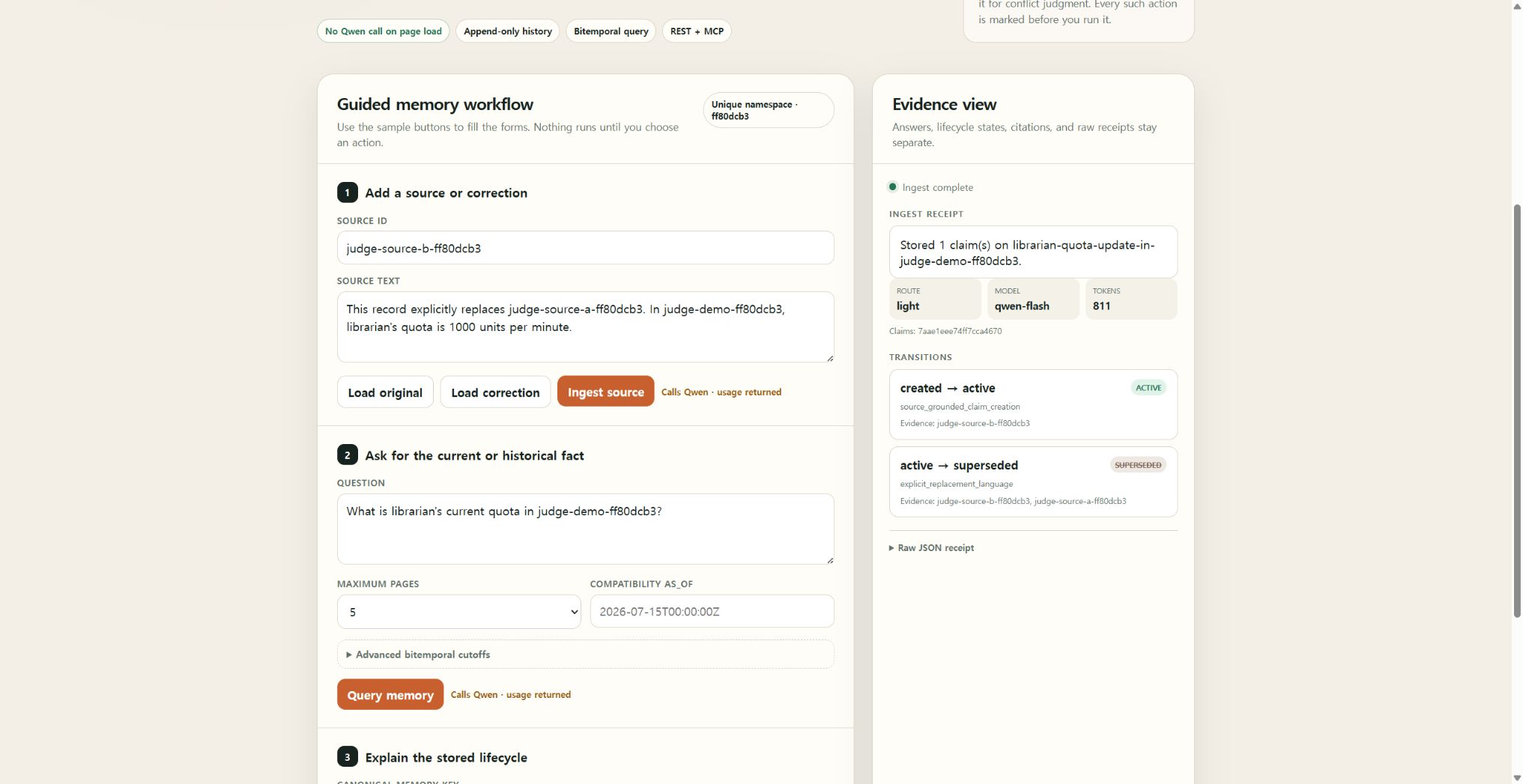Image resolution: width=1523 pixels, height=784 pixels.
Task: Click the 'active → superseded' transition title
Action: tap(959, 465)
